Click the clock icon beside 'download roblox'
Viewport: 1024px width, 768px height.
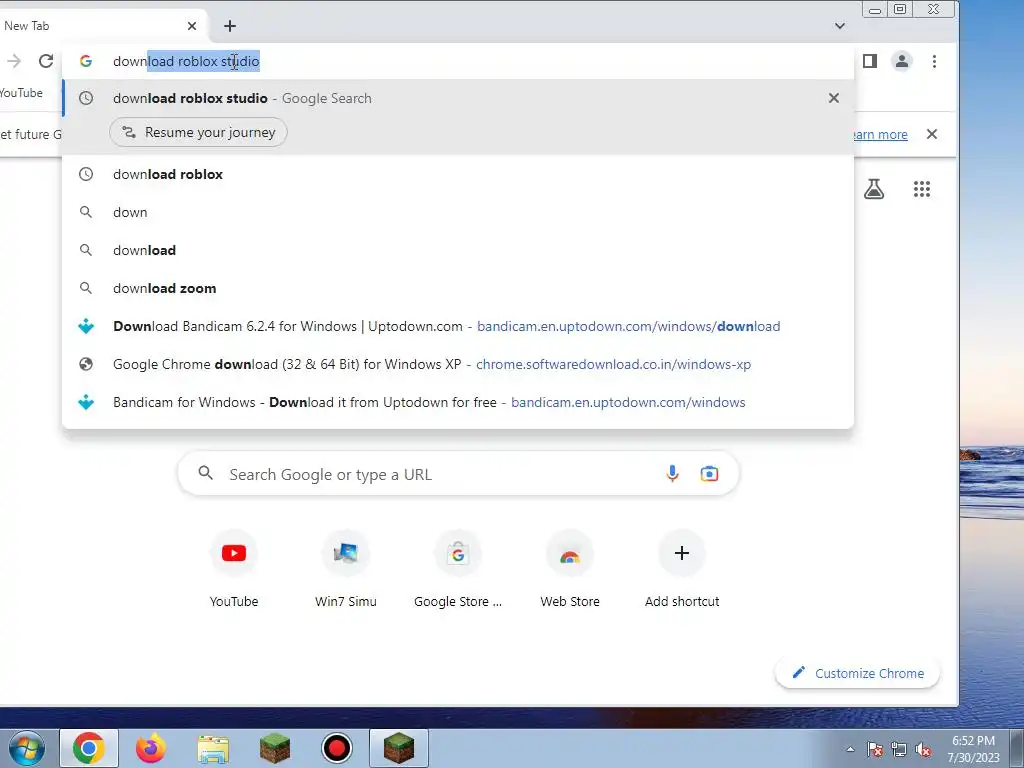[86, 174]
